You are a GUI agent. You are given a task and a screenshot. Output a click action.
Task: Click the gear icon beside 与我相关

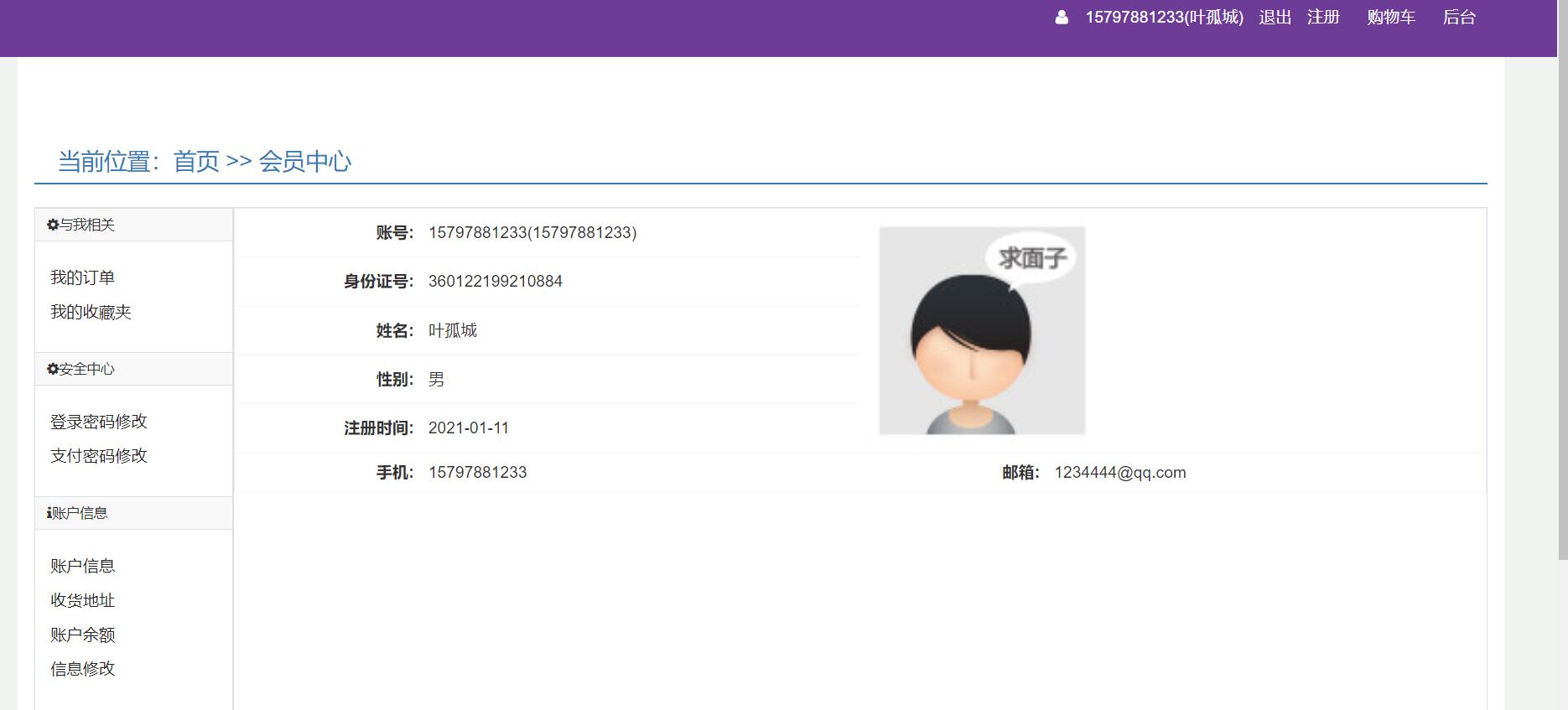point(53,225)
